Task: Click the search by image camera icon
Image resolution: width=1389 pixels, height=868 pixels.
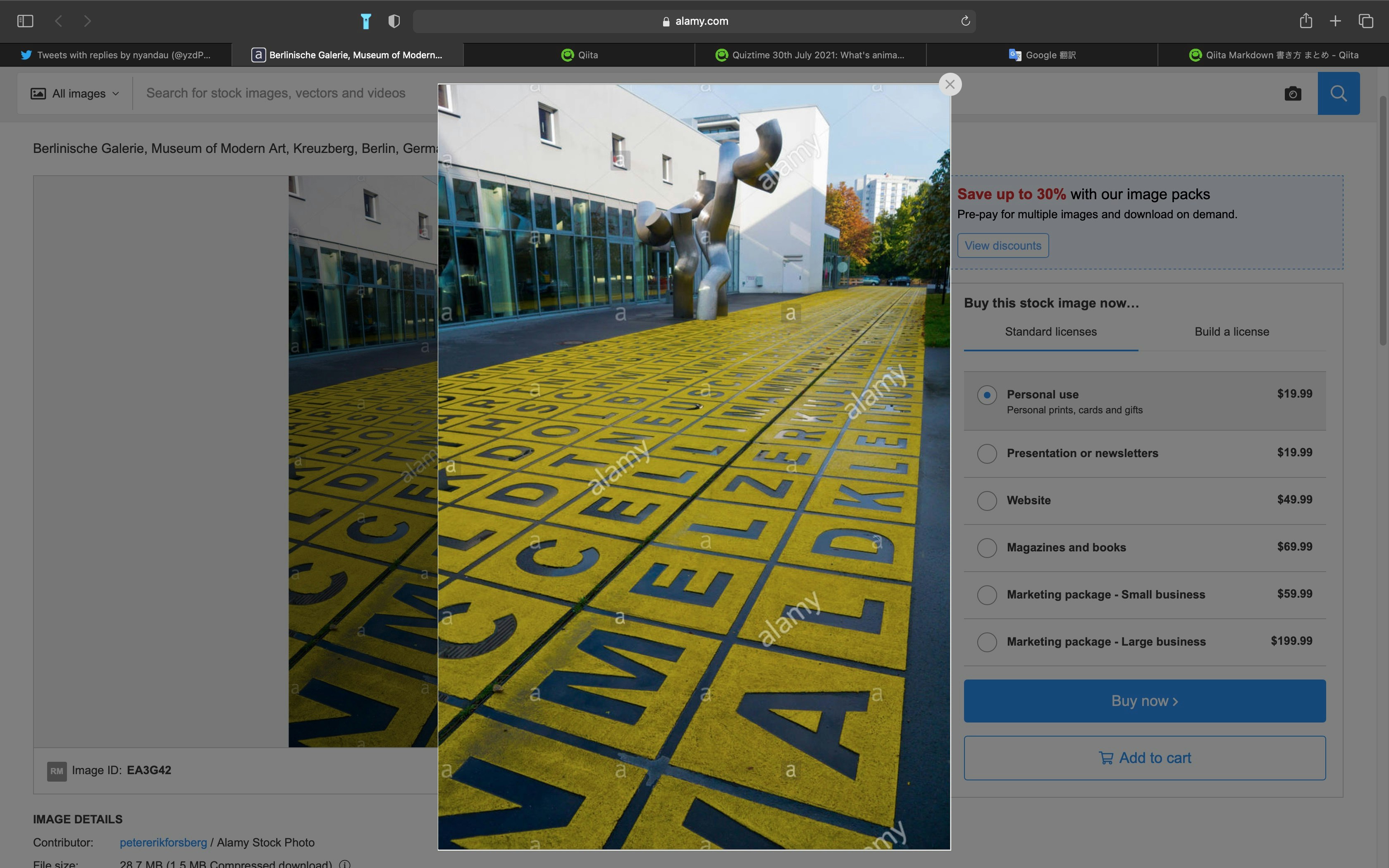Action: 1293,93
